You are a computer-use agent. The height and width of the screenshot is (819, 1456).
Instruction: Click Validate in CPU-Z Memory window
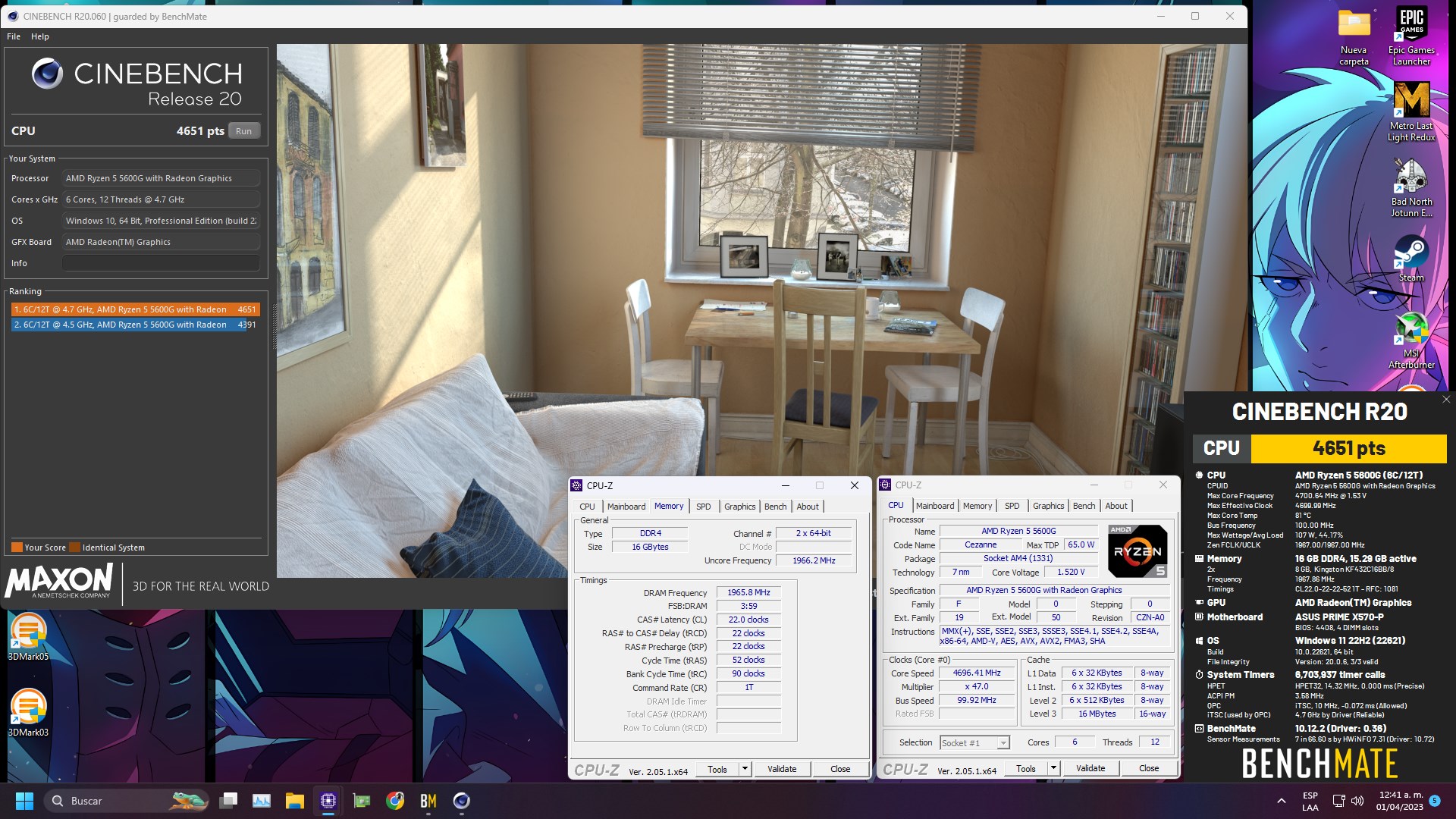pyautogui.click(x=782, y=769)
